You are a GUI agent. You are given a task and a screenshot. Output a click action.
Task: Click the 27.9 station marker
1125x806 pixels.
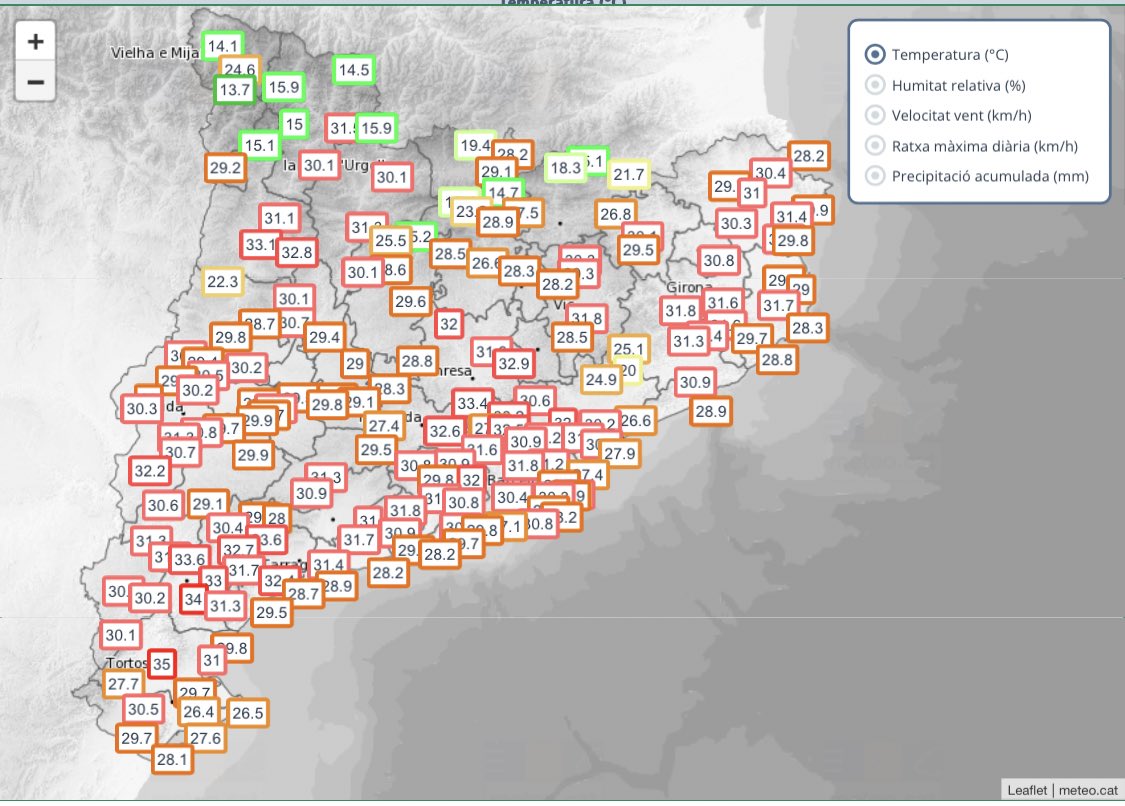click(619, 453)
